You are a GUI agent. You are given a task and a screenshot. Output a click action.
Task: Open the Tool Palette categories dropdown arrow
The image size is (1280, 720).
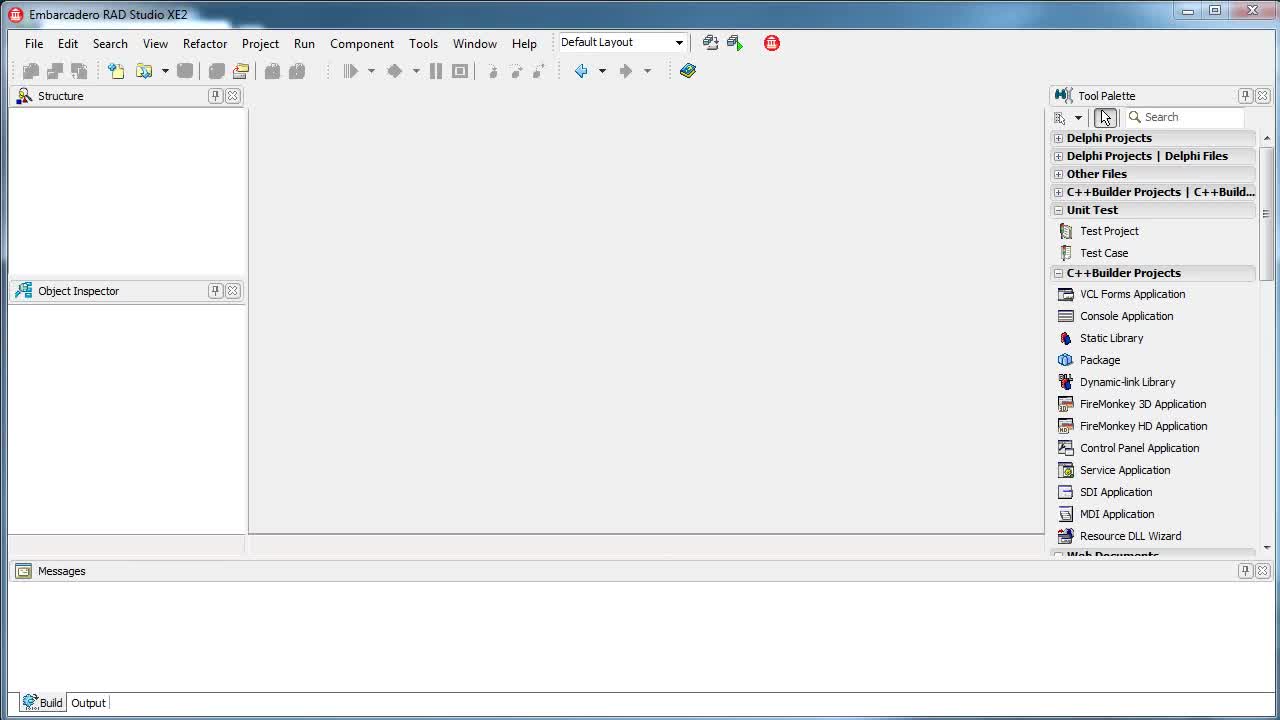pyautogui.click(x=1078, y=118)
